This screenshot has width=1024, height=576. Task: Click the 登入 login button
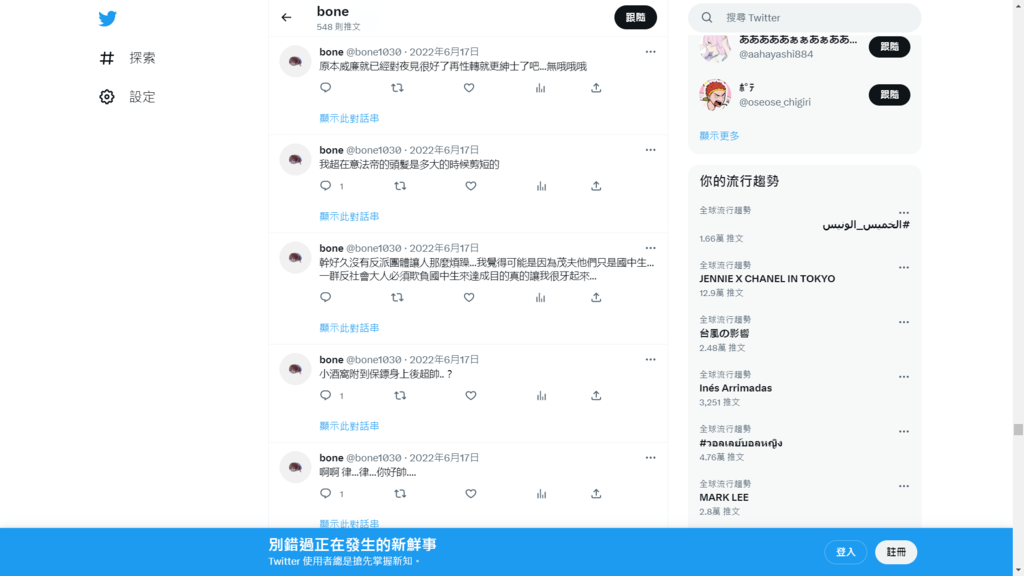click(846, 552)
